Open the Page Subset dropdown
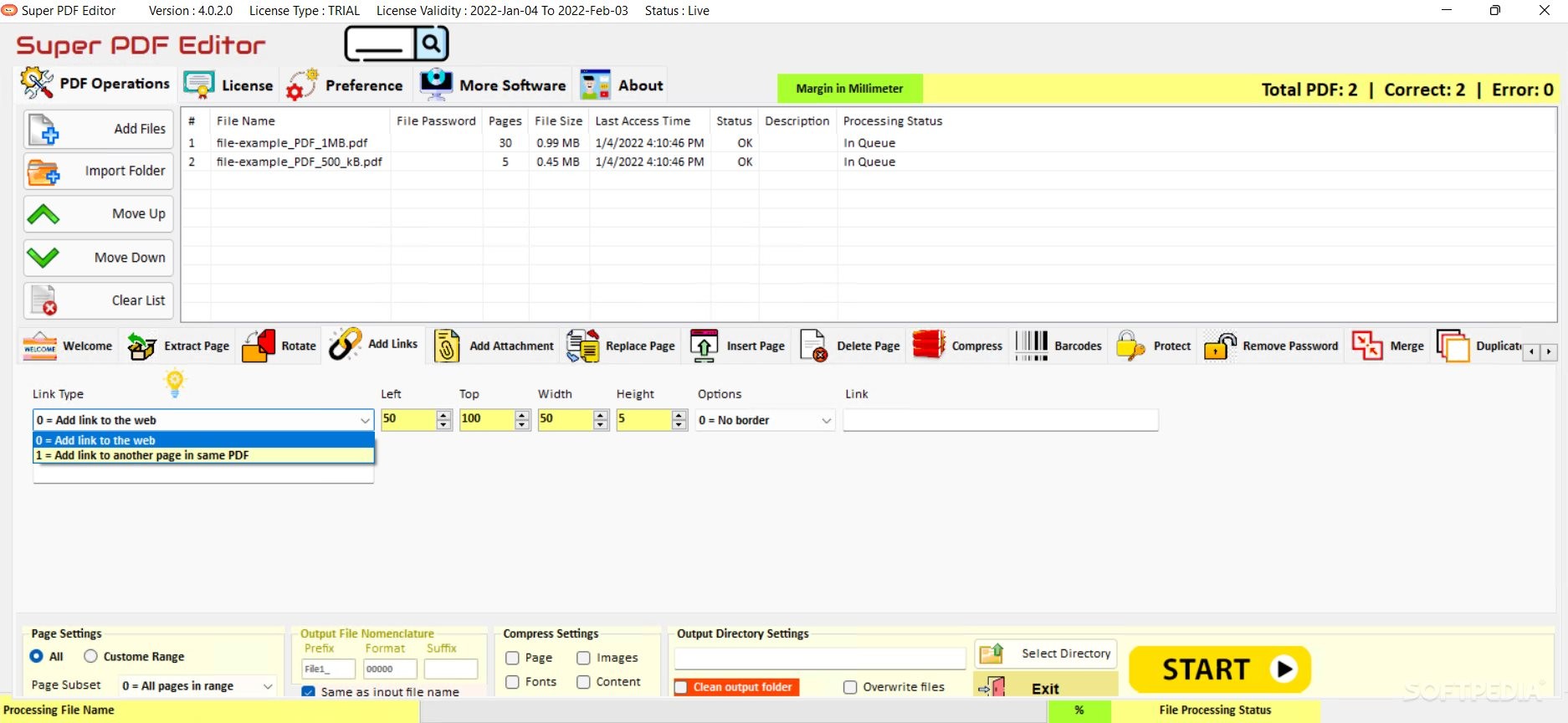Image resolution: width=1568 pixels, height=723 pixels. click(x=197, y=685)
